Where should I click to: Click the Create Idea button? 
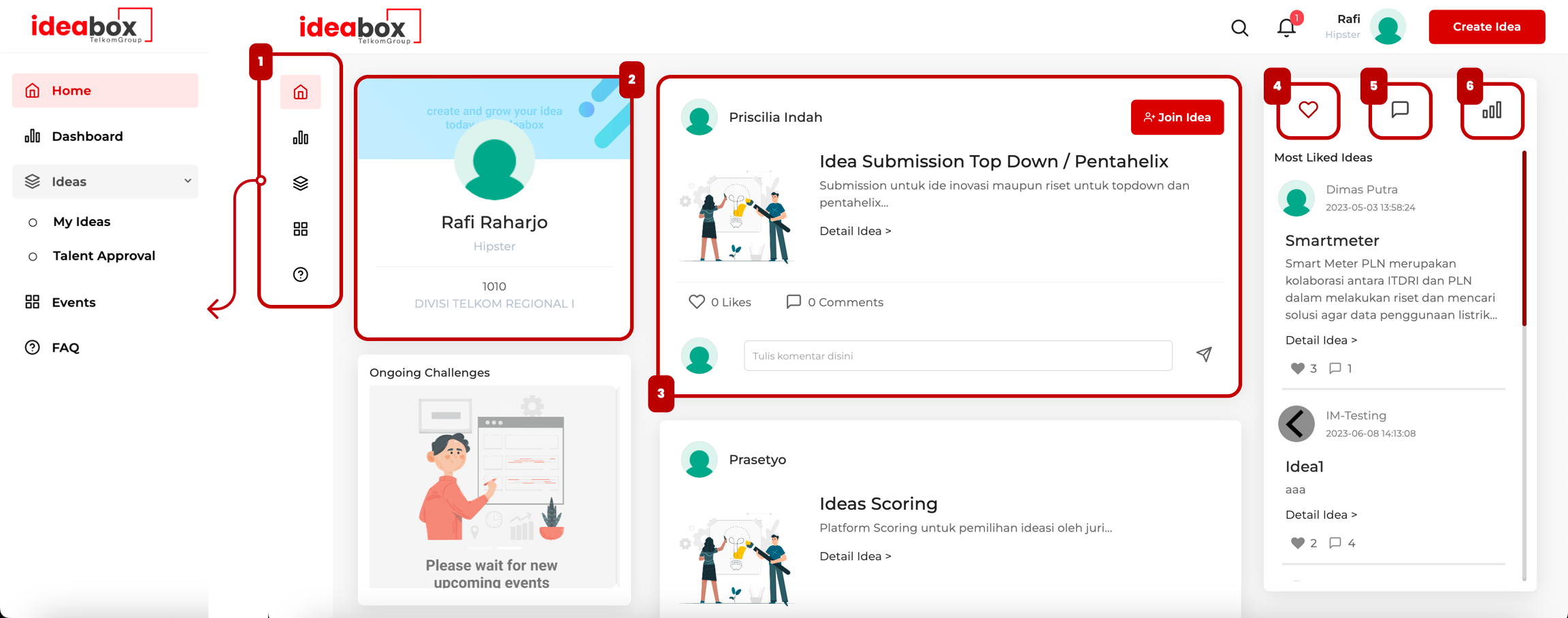click(1486, 27)
